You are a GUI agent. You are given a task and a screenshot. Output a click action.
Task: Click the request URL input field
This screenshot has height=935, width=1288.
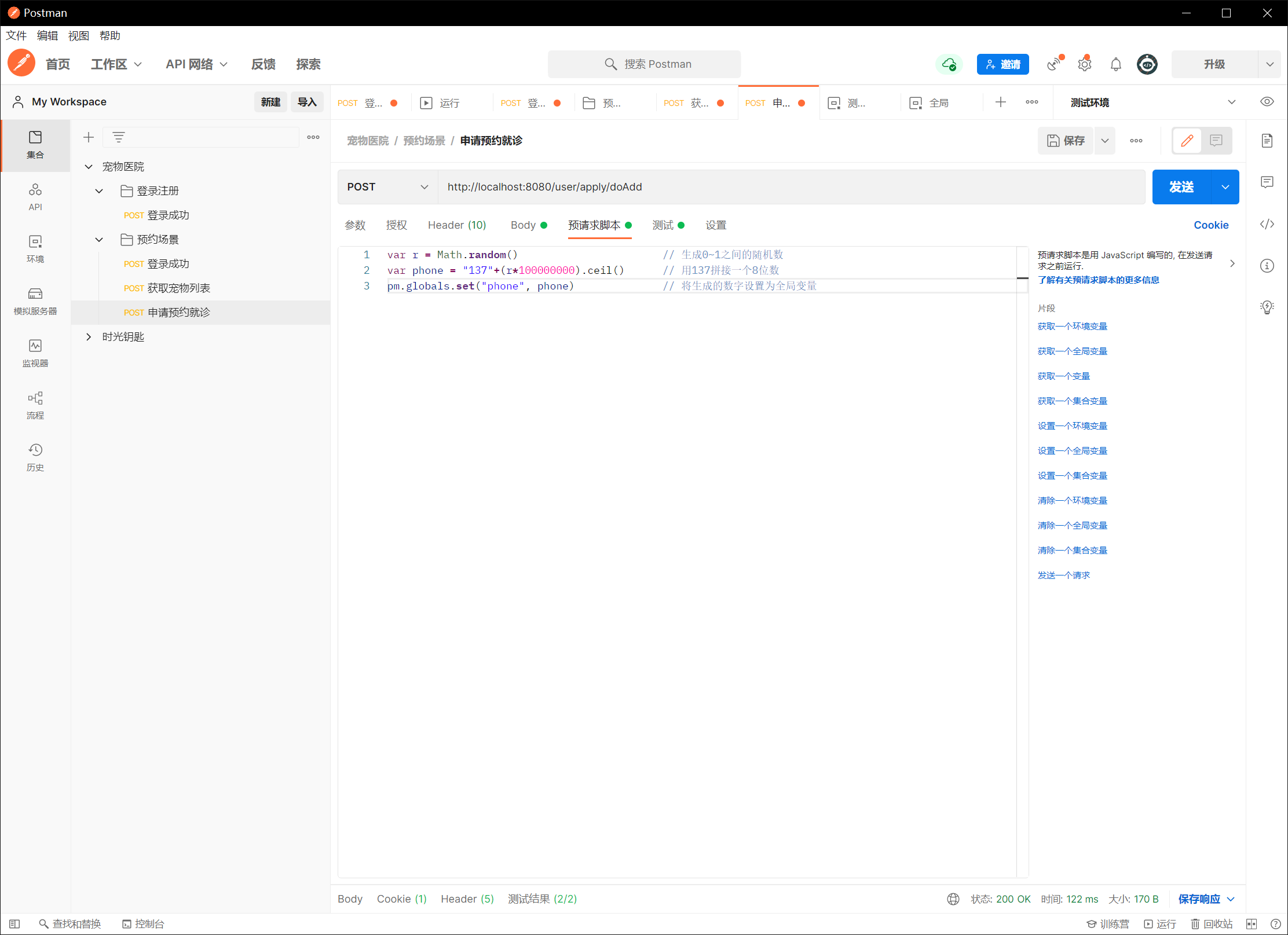click(x=791, y=187)
